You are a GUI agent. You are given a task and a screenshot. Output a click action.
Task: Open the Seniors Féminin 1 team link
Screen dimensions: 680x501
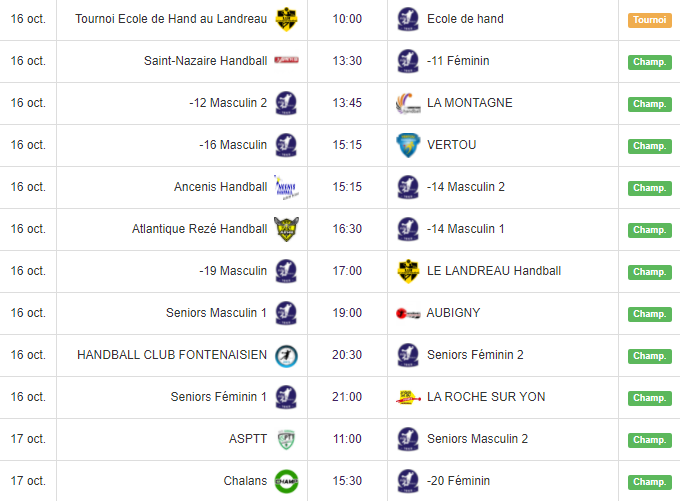(219, 397)
